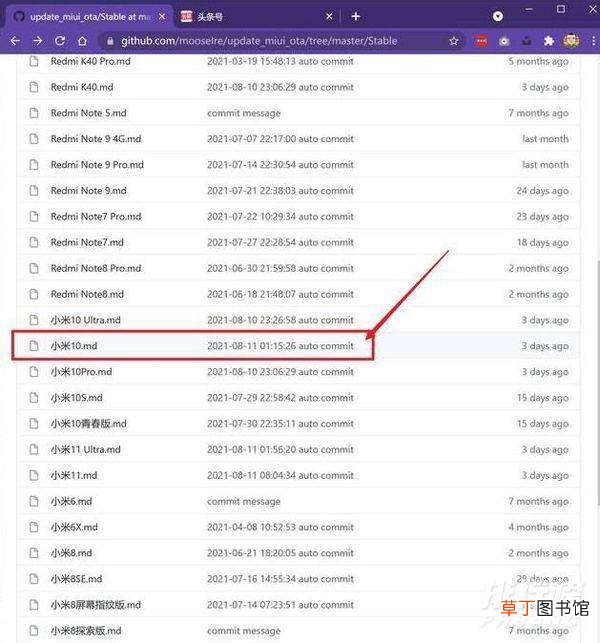
Task: Open 小米10Pro.md file
Action: point(81,372)
